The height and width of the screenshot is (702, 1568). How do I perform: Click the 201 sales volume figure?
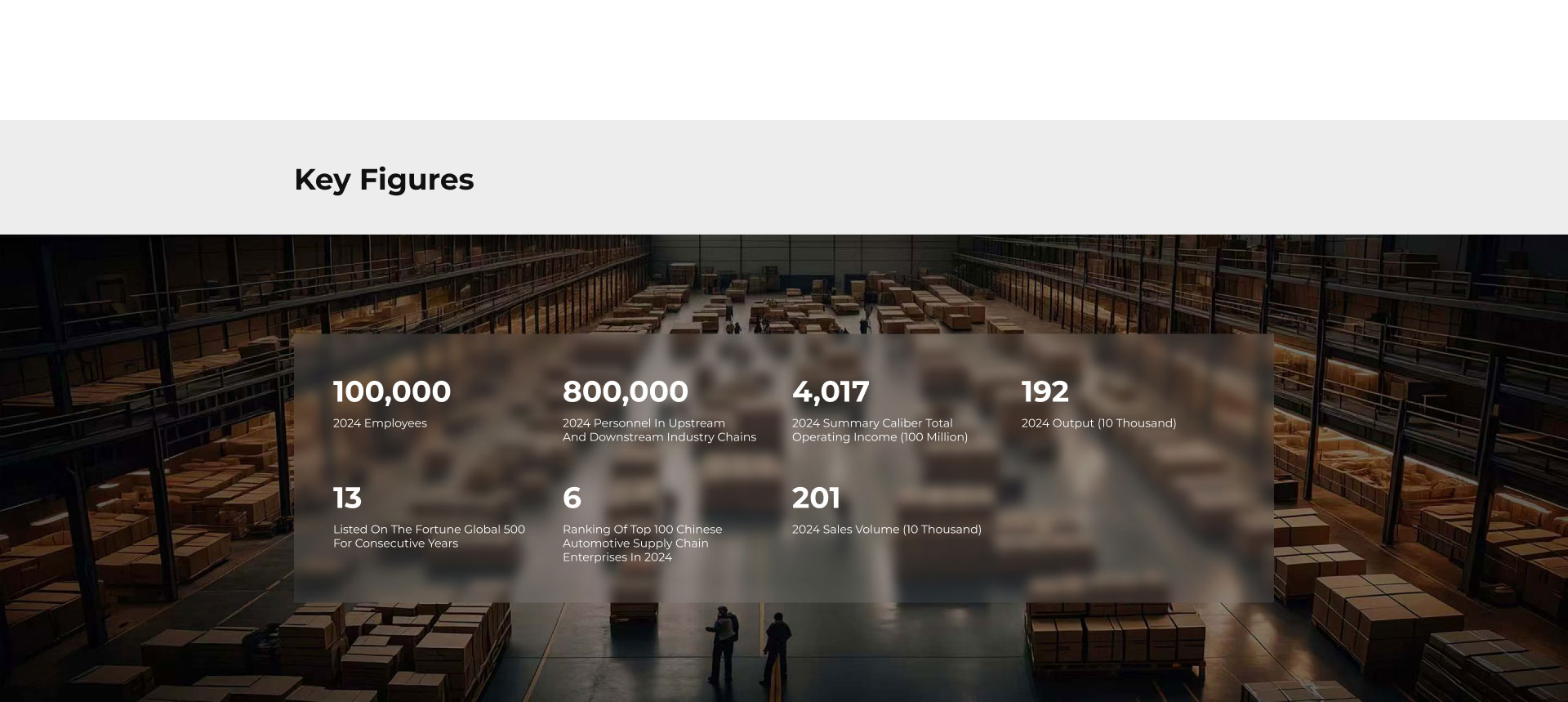coord(816,498)
